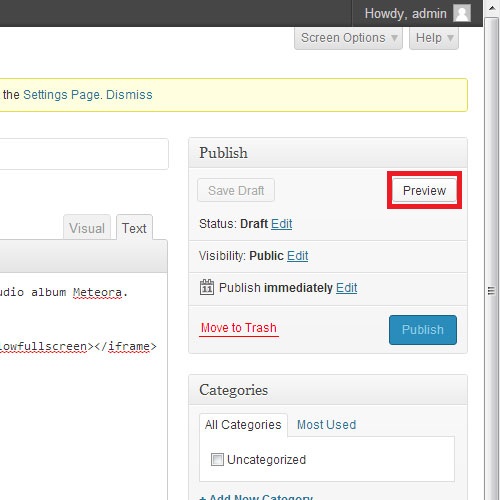This screenshot has width=500, height=500.
Task: Click the vertical scrollbar thumb
Action: pos(491,290)
